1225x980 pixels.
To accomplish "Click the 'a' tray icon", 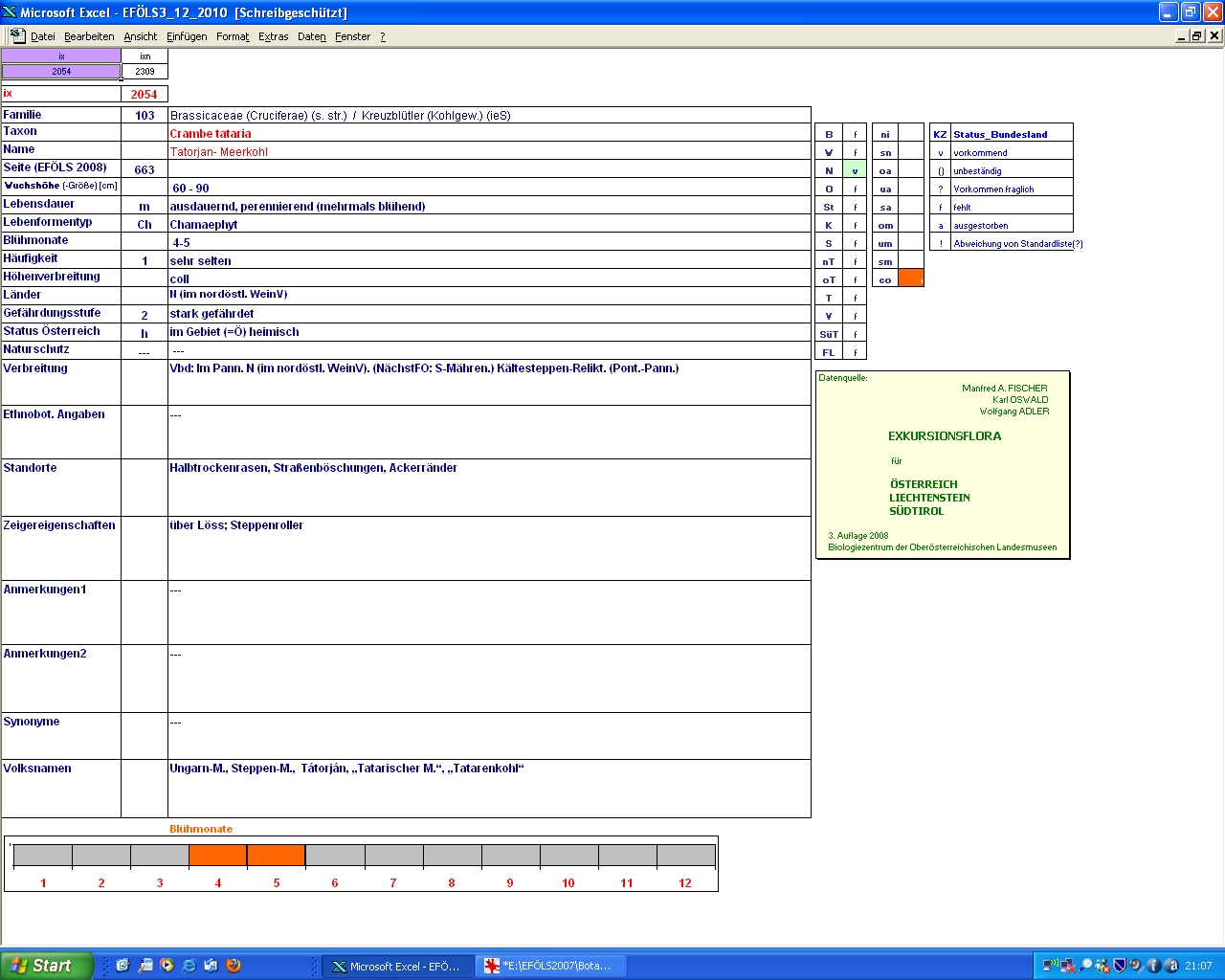I will click(x=1170, y=966).
